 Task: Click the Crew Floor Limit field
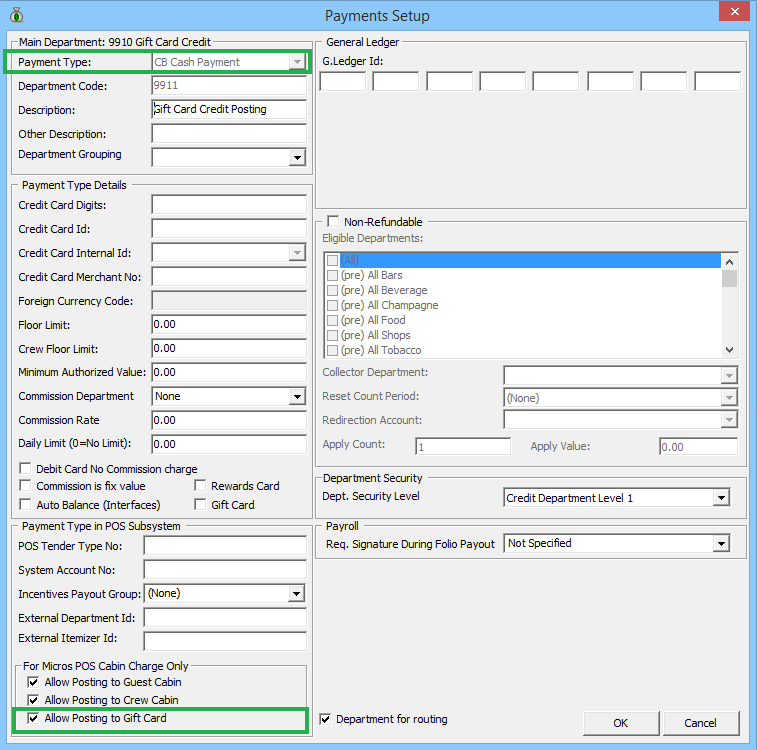pyautogui.click(x=229, y=349)
